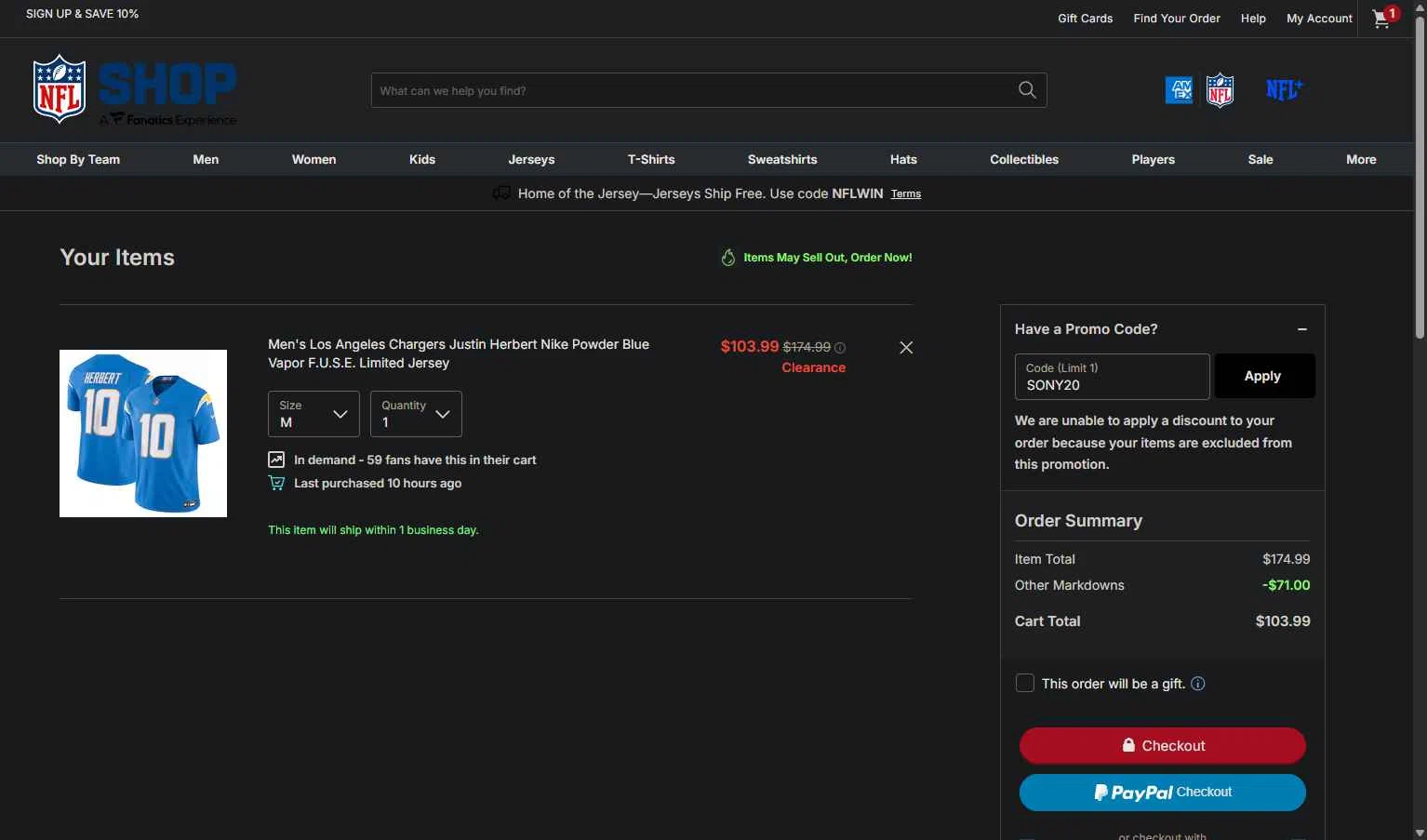Remove the Herbert jersey with X icon
This screenshot has width=1427, height=840.
click(x=906, y=348)
